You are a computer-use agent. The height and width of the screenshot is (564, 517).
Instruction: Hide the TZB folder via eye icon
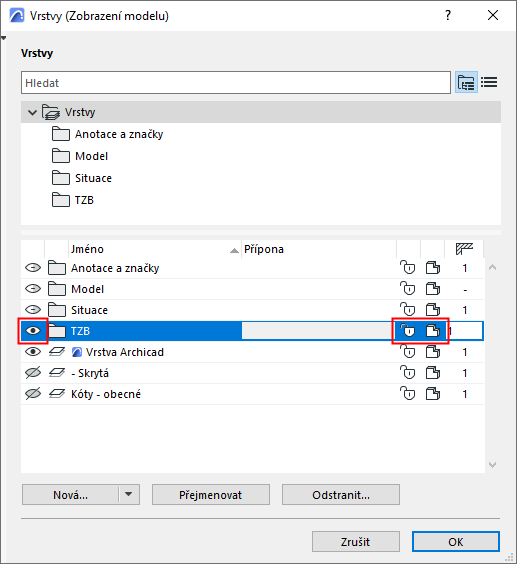(x=33, y=331)
